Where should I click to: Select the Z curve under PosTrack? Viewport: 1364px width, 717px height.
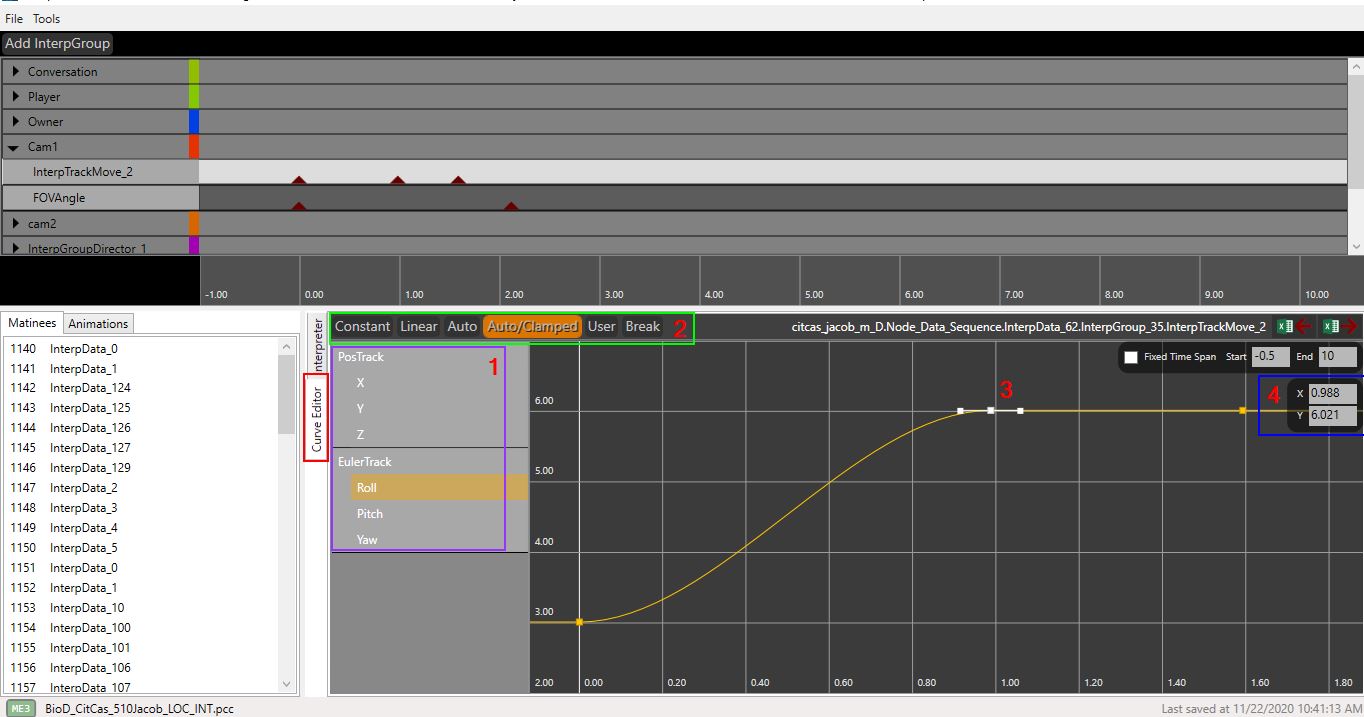click(x=361, y=435)
